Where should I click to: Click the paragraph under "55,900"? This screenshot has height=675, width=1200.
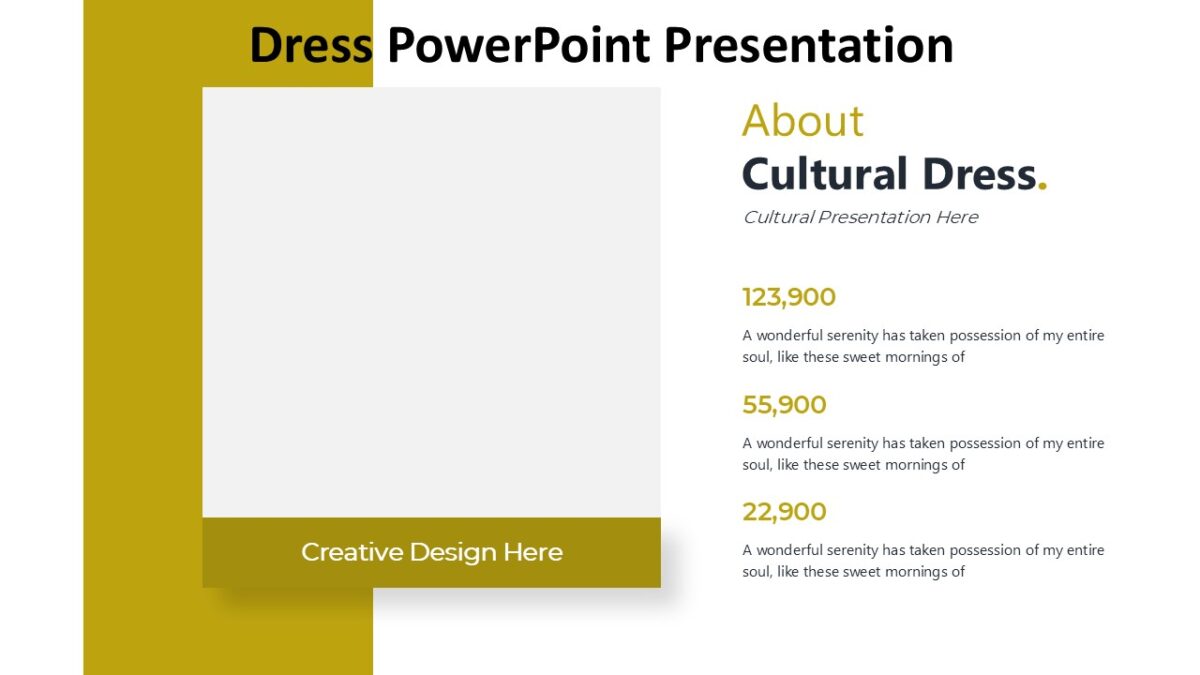[x=920, y=453]
